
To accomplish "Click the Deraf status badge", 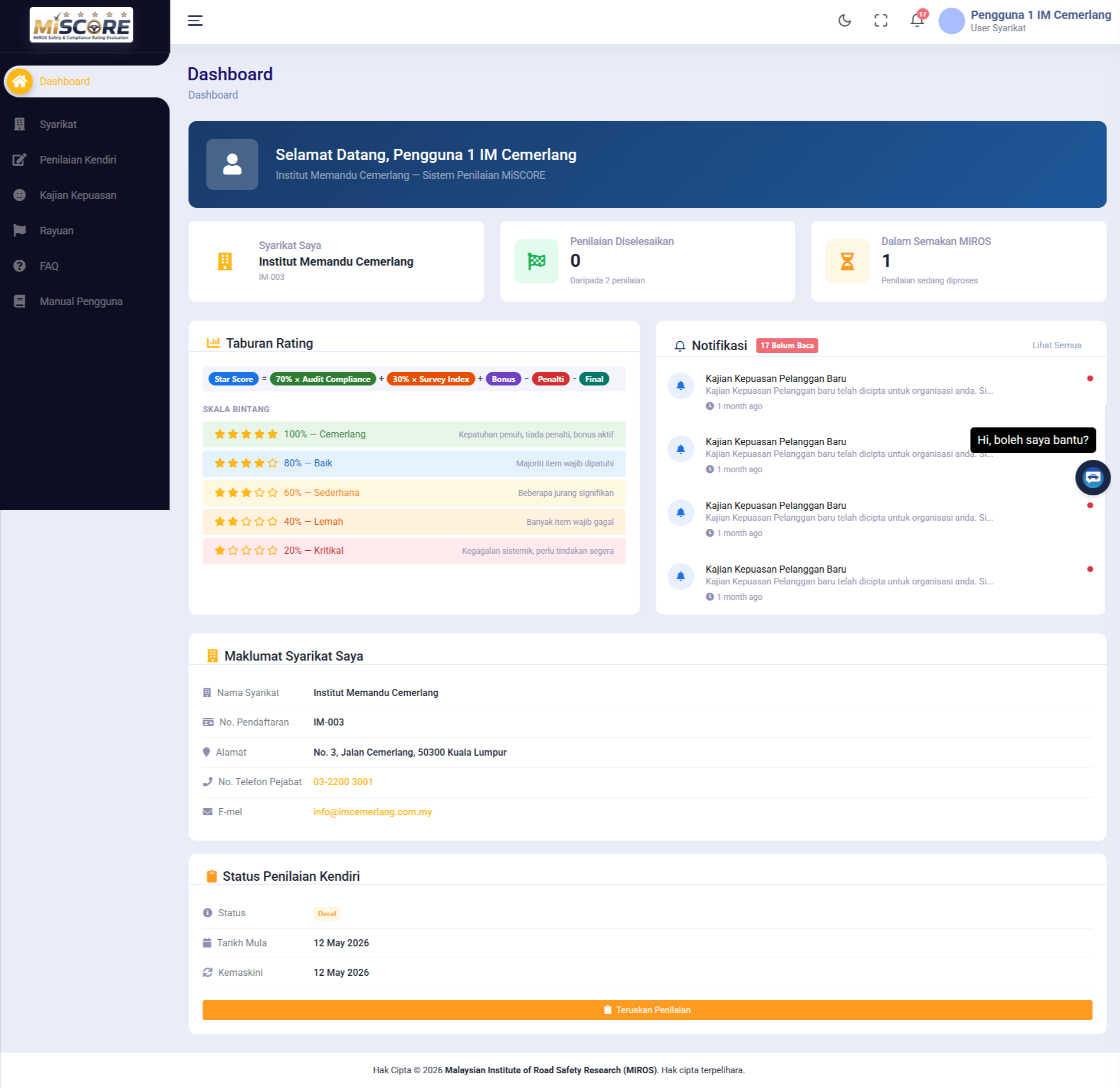I will coord(327,914).
